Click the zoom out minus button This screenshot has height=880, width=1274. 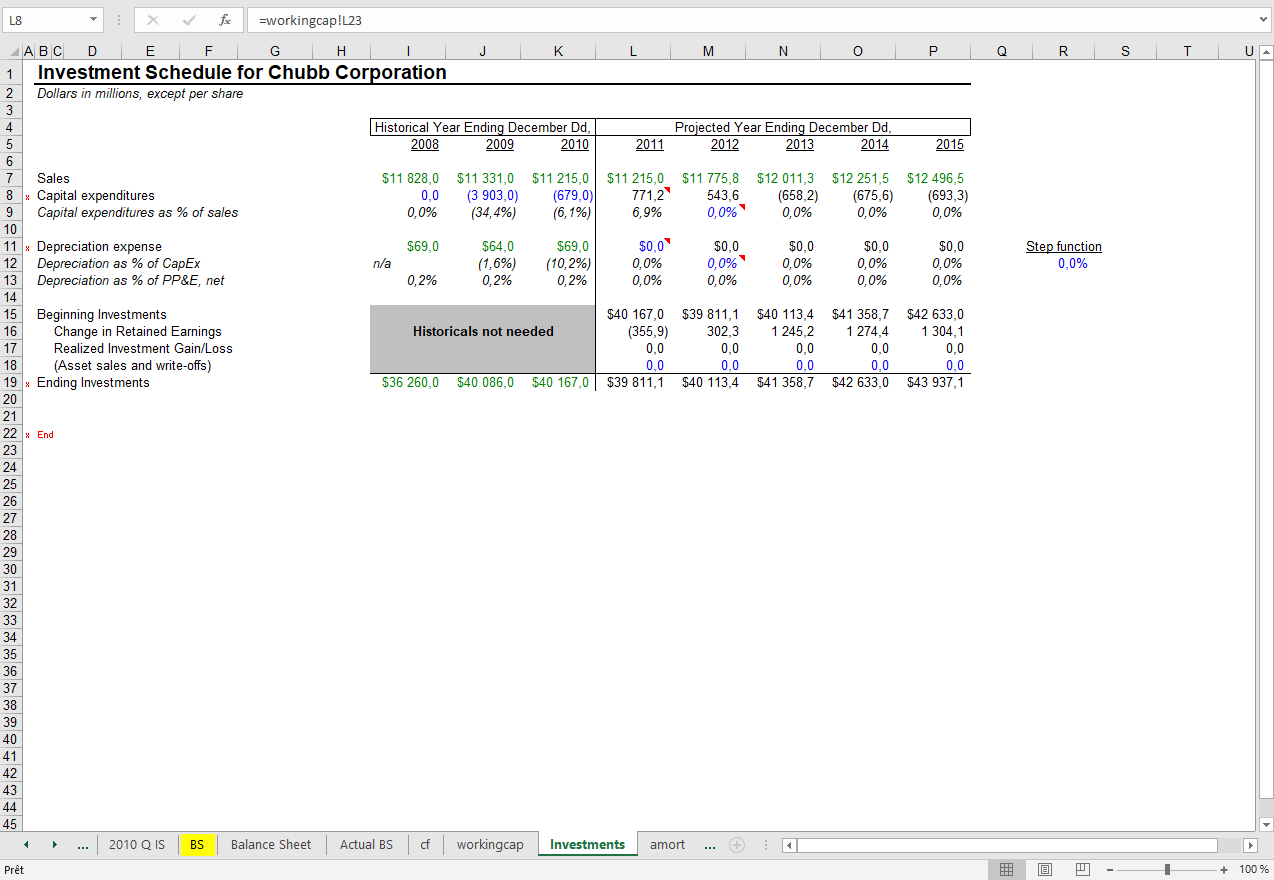click(1109, 870)
